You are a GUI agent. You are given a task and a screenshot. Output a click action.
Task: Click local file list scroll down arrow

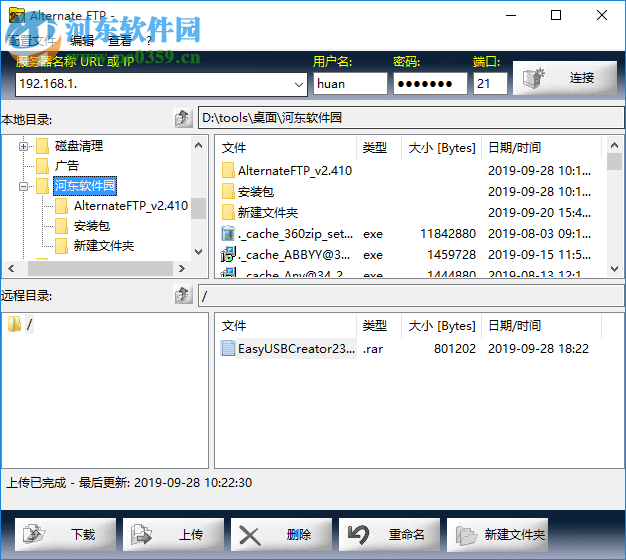click(614, 269)
